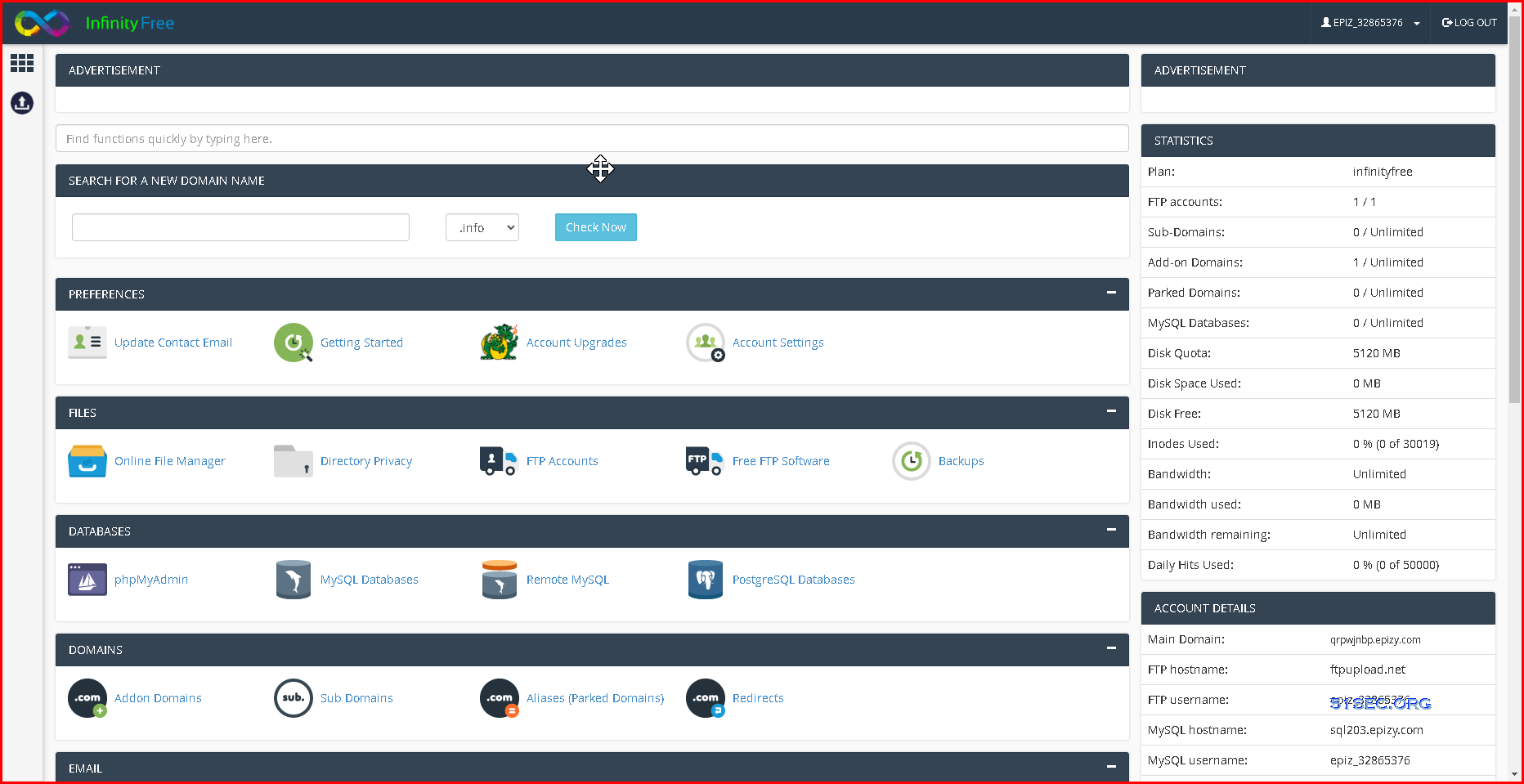Viewport: 1524px width, 784px height.
Task: Click the upload icon in left sidebar
Action: tap(22, 102)
